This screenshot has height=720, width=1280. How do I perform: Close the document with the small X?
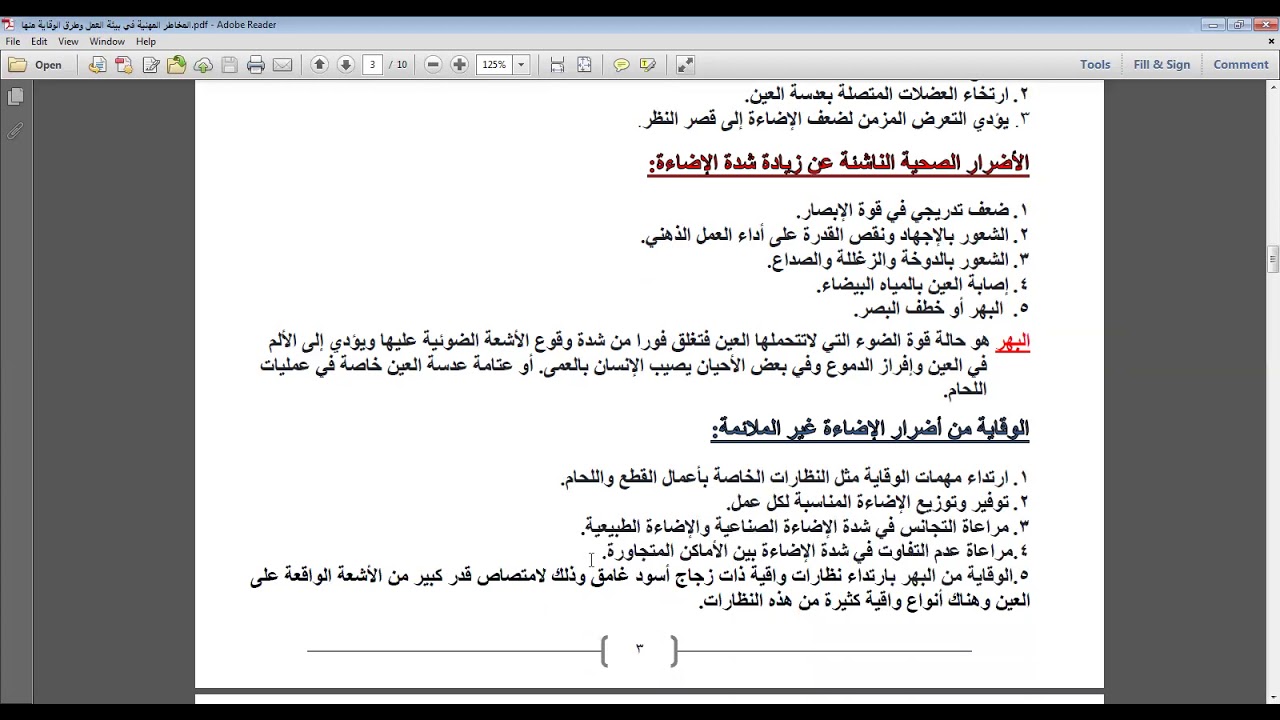[x=1272, y=42]
